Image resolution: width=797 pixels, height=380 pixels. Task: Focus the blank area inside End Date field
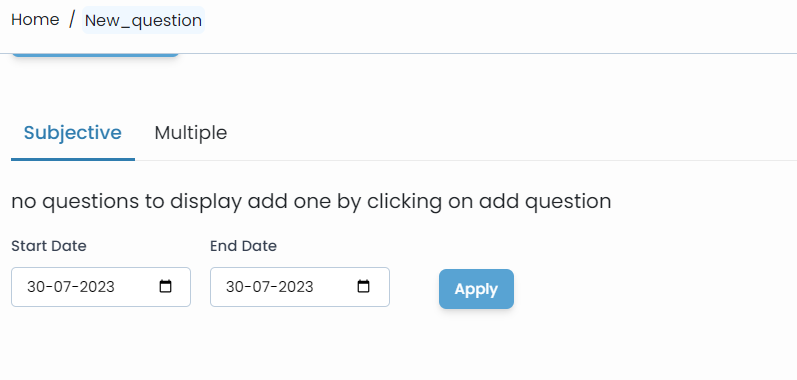pyautogui.click(x=335, y=287)
